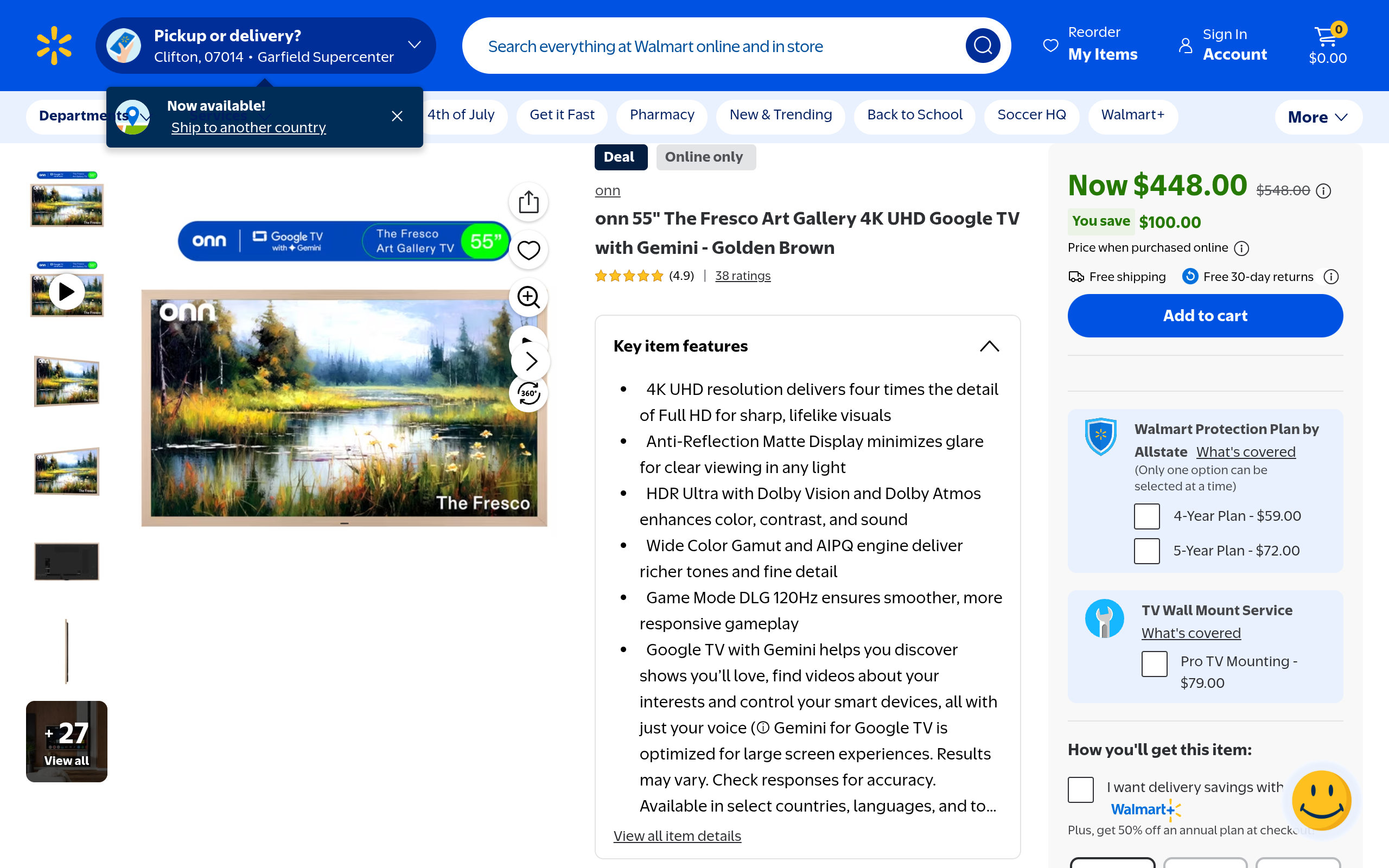Click info icon beside $548.00 price

click(x=1323, y=190)
